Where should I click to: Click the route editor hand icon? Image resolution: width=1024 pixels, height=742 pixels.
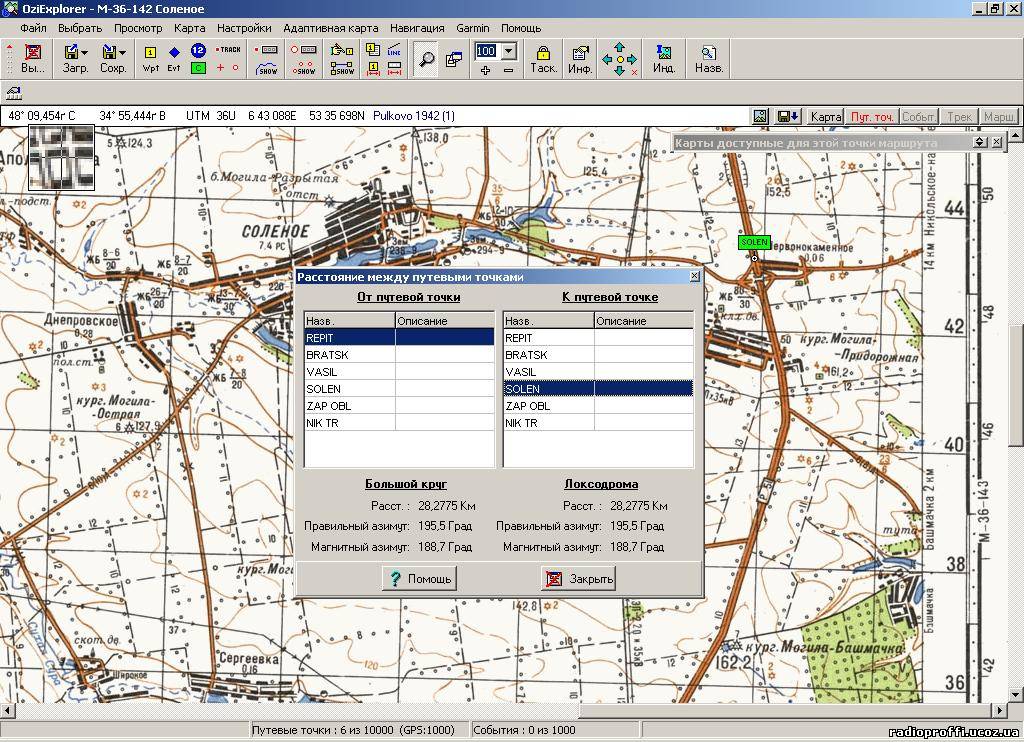(x=342, y=50)
